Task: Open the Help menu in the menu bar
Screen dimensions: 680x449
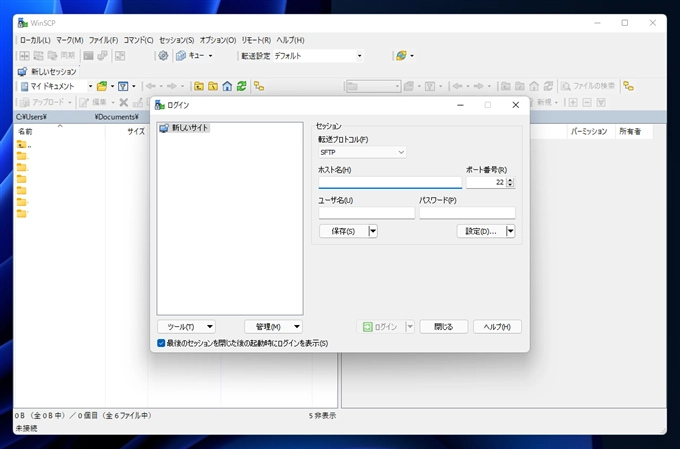Action: coord(291,40)
